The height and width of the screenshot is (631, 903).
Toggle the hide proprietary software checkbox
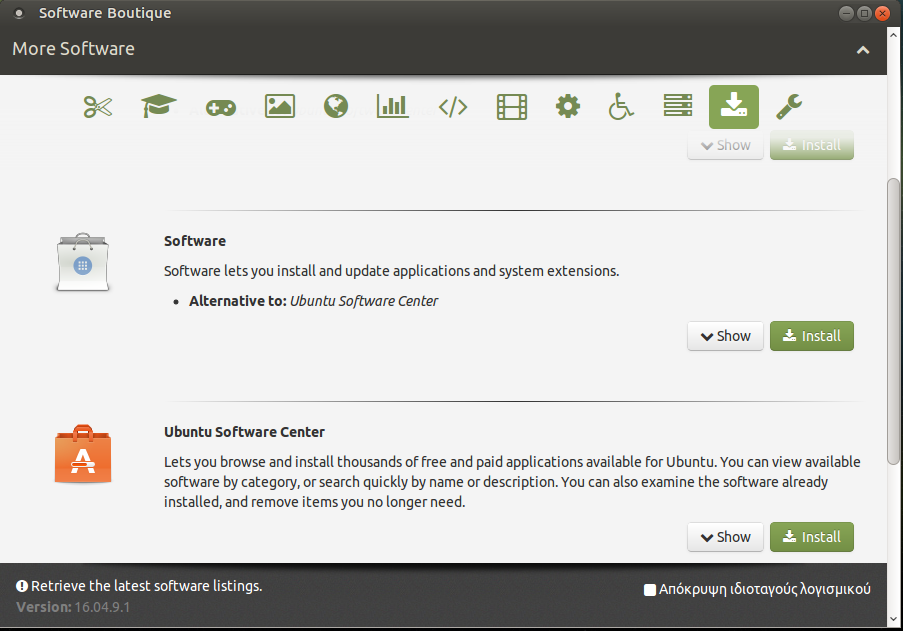pos(650,590)
